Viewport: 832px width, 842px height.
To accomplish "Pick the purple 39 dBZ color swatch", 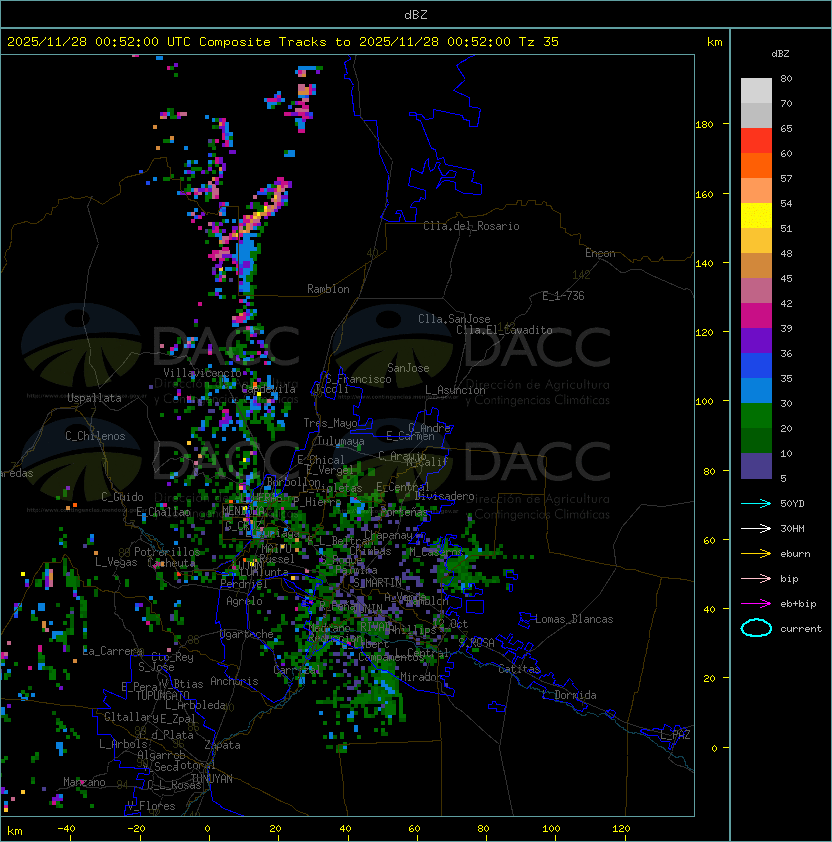I will coord(756,341).
